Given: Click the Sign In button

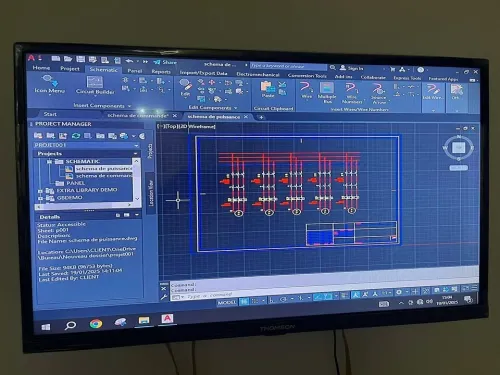Looking at the screenshot, I should tap(352, 68).
